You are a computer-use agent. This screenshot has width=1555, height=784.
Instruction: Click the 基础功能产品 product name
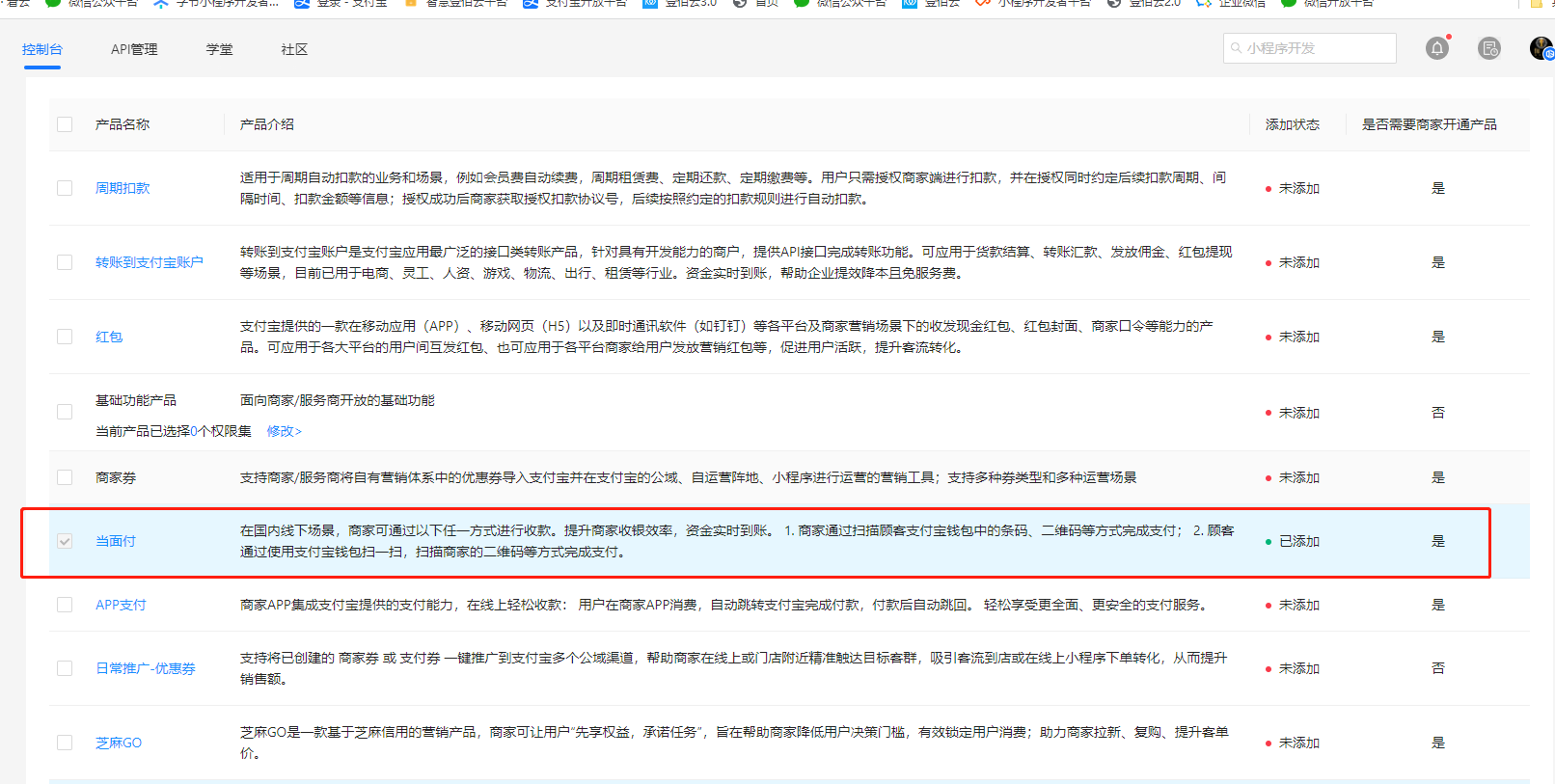(136, 400)
